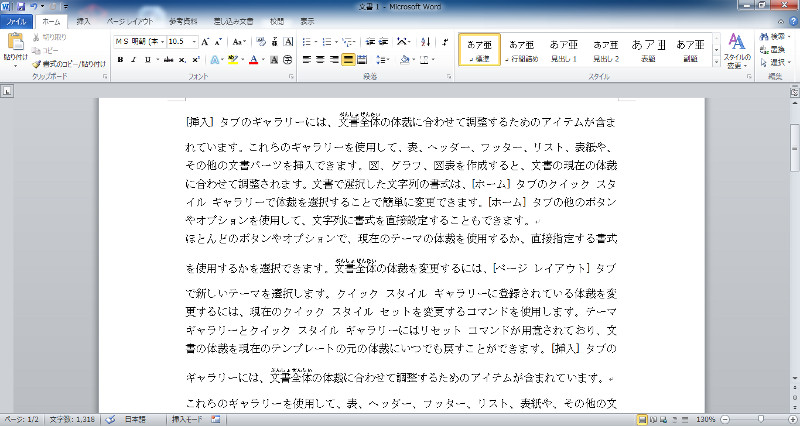800x426 pixels.
Task: Toggle Superscript formatting
Action: click(x=196, y=60)
